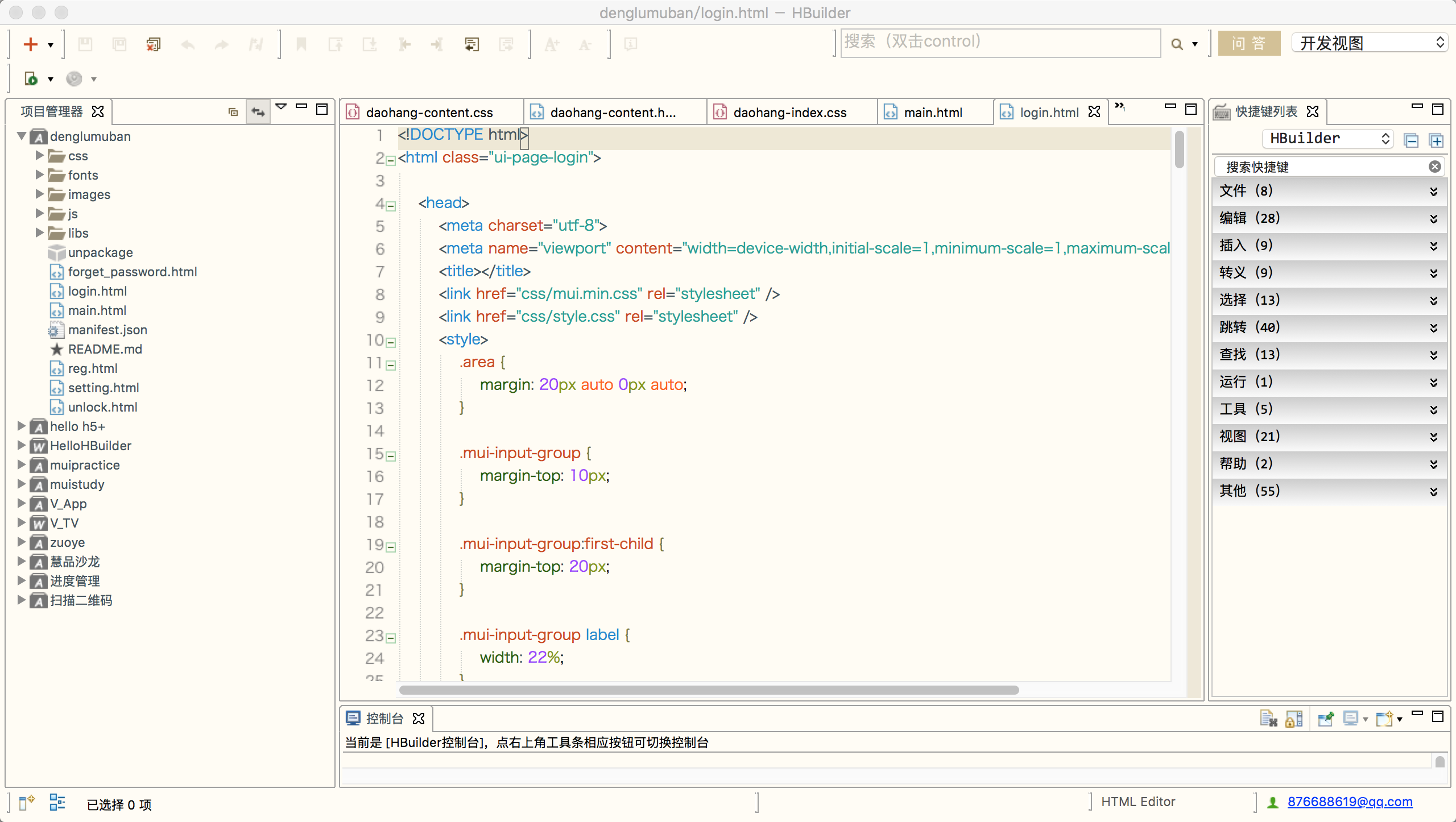Click the 876688619@qq.com account link
The image size is (1456, 822).
coord(1350,802)
